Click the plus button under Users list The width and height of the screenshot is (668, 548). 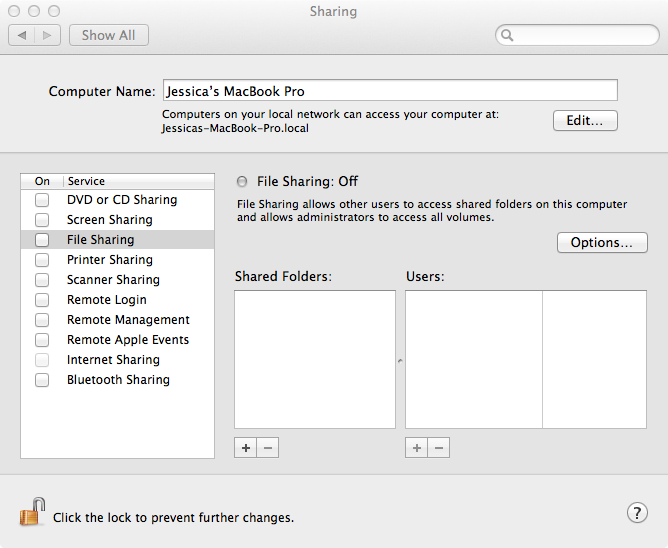click(x=417, y=448)
